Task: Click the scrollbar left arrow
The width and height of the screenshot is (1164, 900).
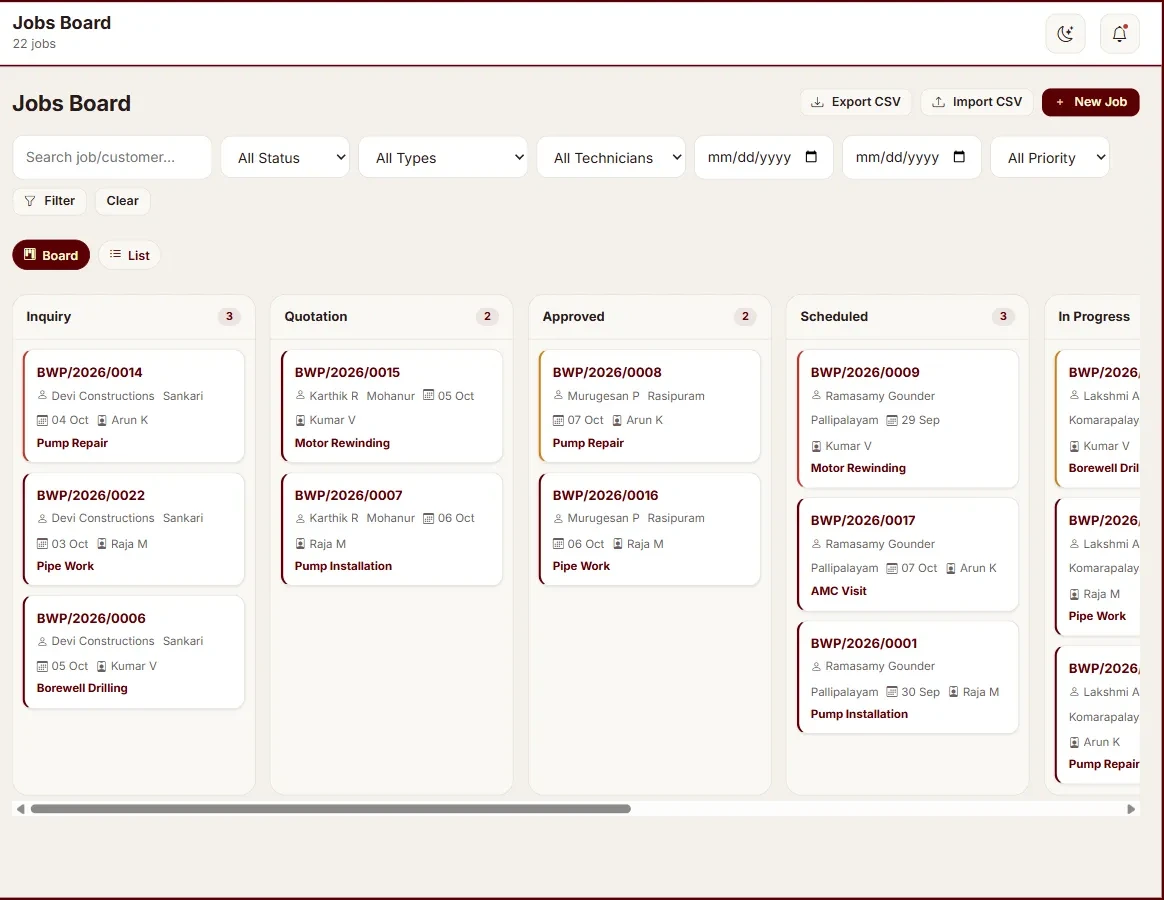Action: coord(20,809)
